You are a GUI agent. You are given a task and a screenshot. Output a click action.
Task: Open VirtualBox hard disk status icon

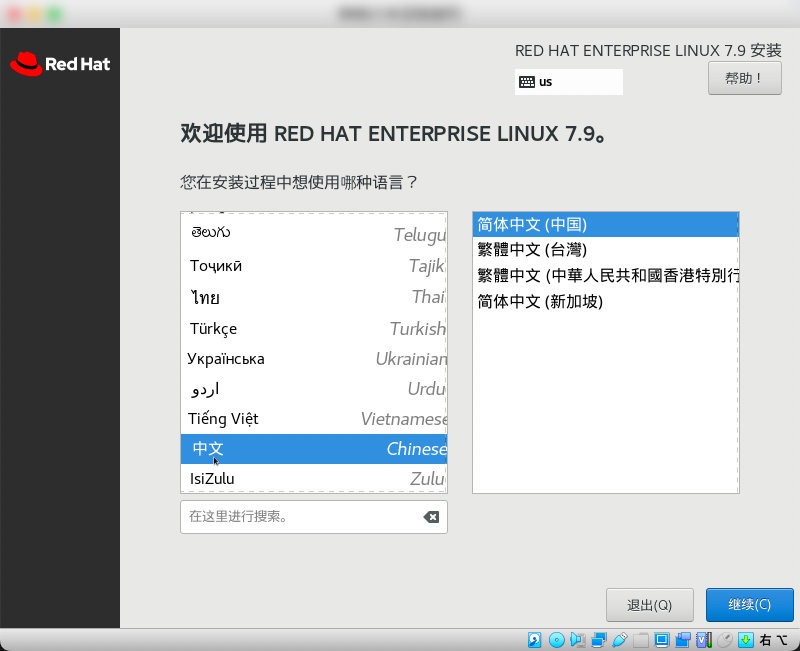pos(534,640)
